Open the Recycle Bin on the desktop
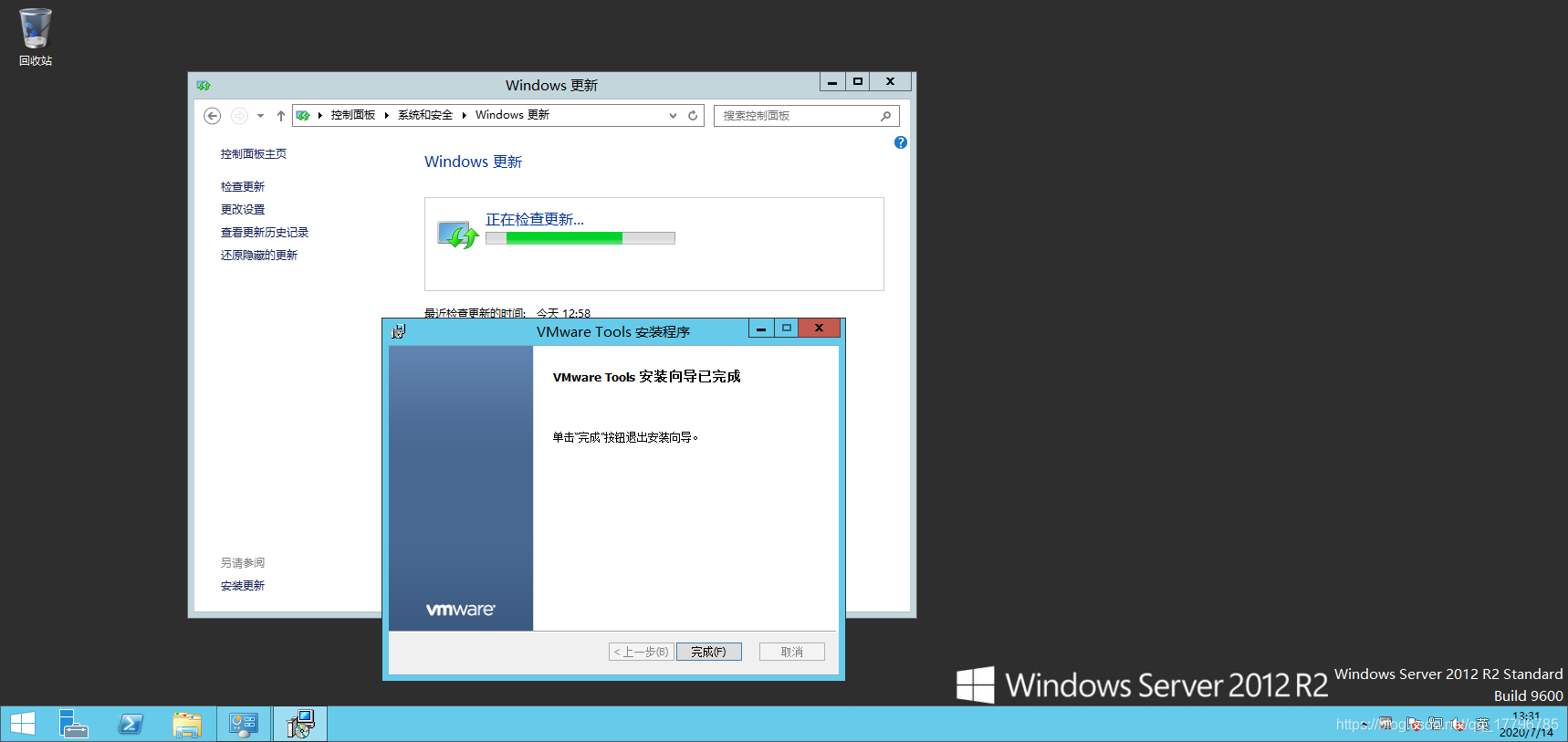Screen dimensions: 1568x742 tap(35, 37)
